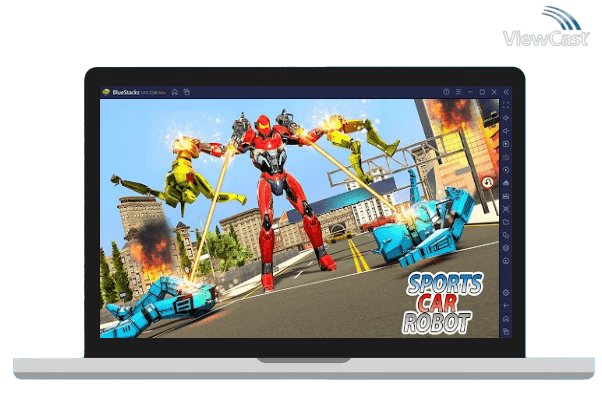Viewport: 602px width, 414px height.
Task: Click the circular play macro recorder icon
Action: (x=506, y=170)
